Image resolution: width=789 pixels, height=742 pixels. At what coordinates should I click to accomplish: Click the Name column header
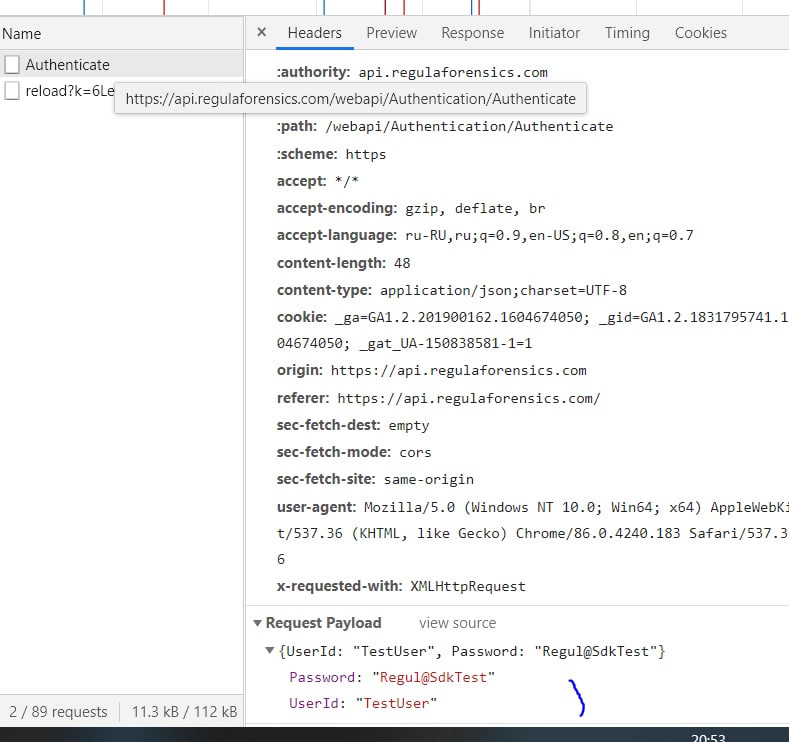point(122,34)
